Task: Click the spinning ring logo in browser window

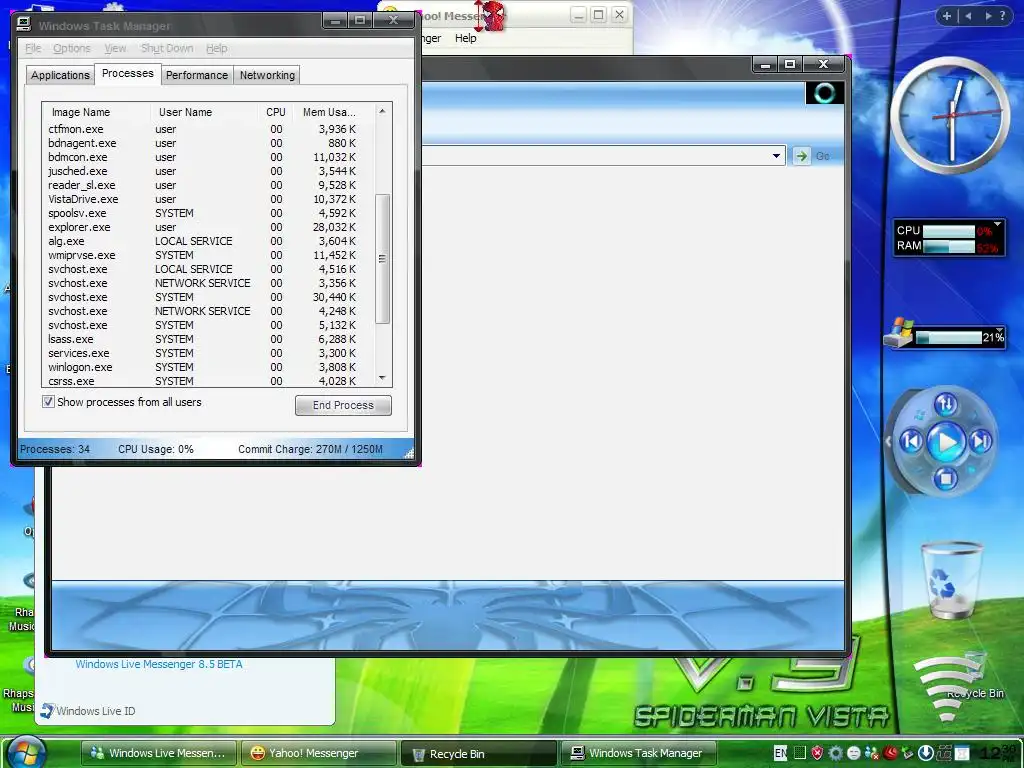Action: point(824,93)
